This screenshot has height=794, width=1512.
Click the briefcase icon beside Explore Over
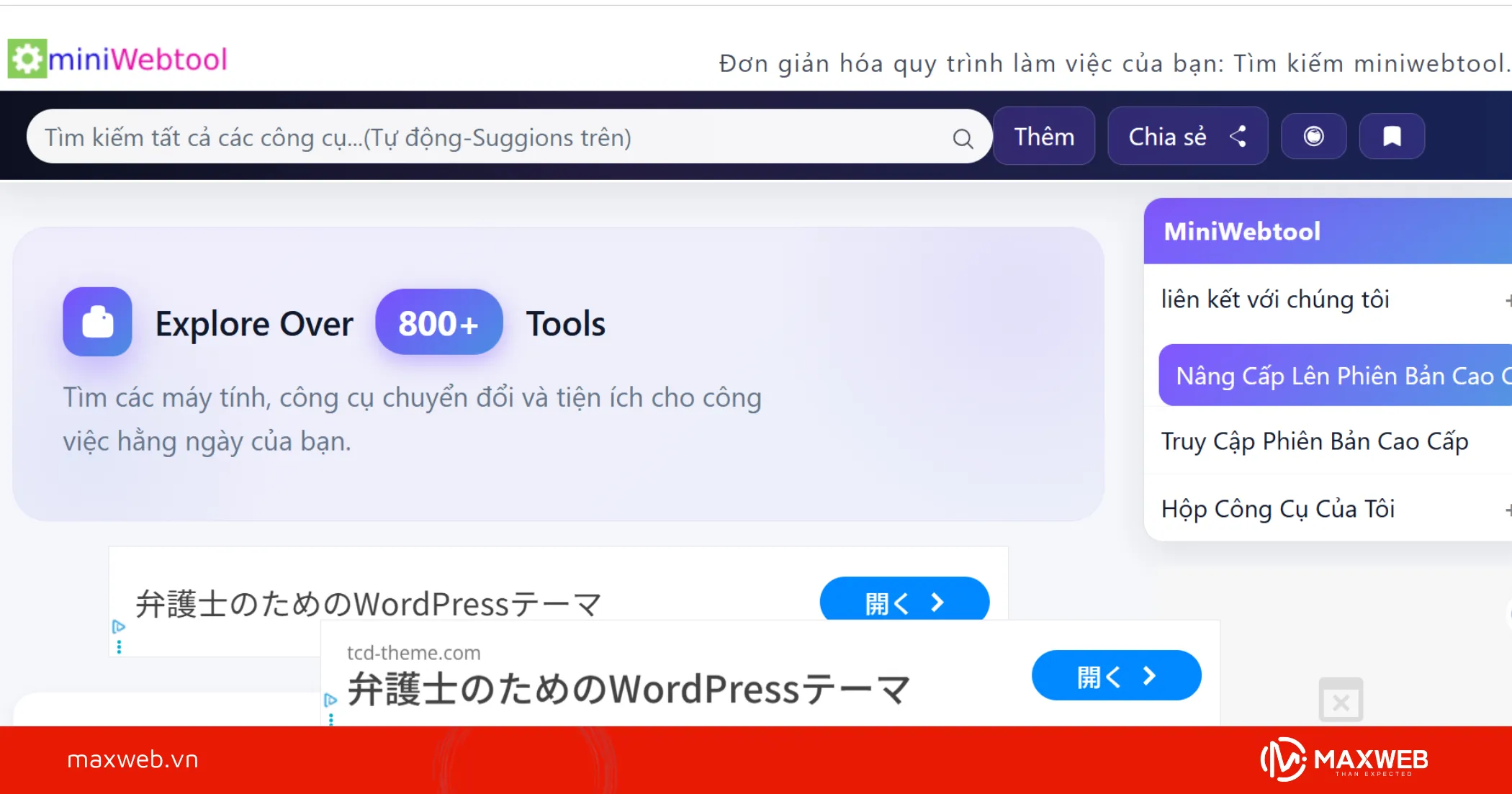click(x=97, y=322)
